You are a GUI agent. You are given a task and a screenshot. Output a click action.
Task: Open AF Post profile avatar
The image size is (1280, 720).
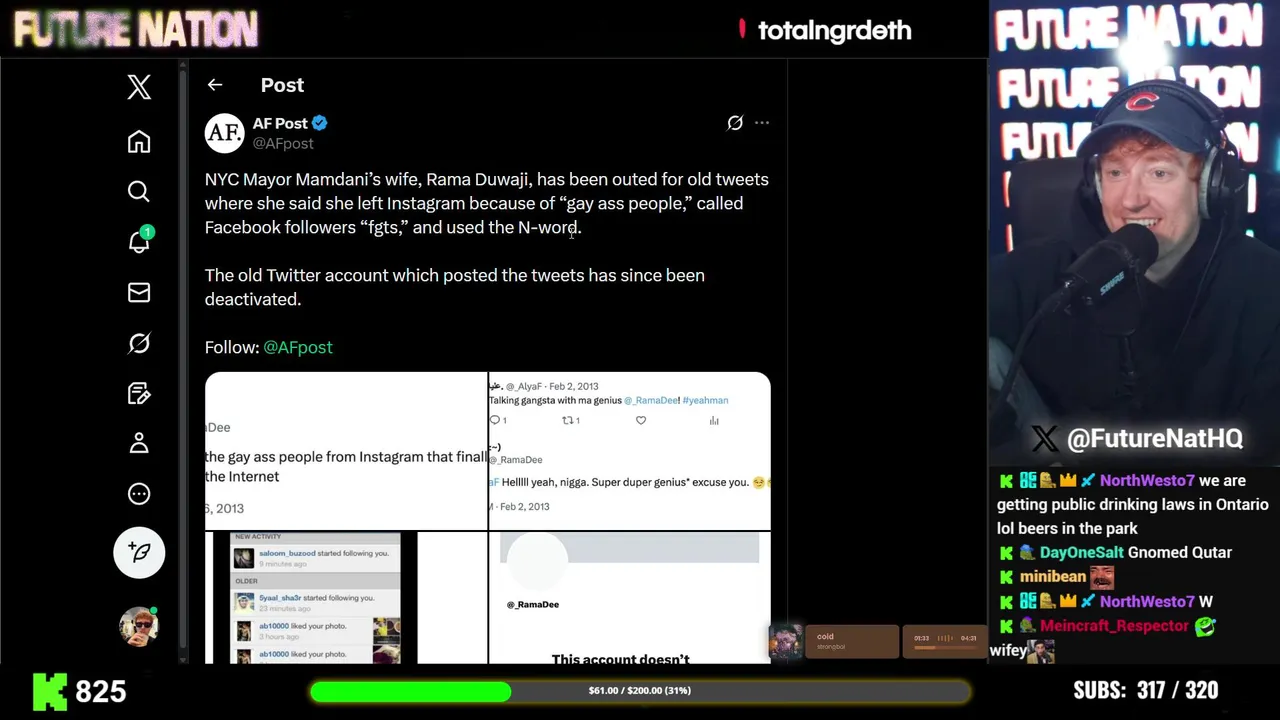225,133
